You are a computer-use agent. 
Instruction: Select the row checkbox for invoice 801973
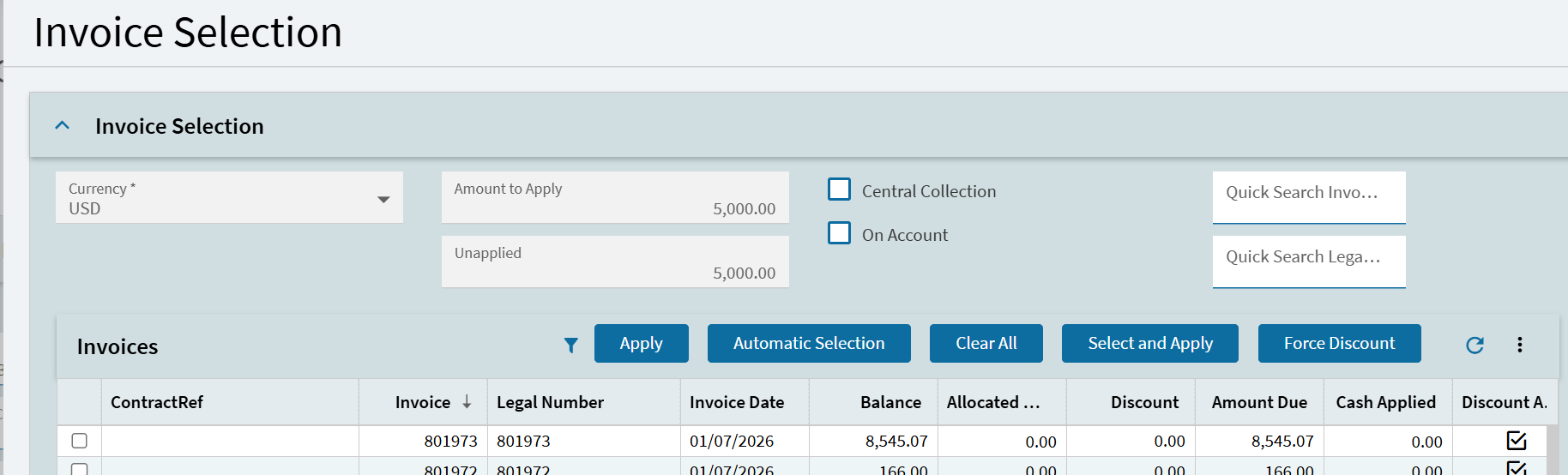80,441
